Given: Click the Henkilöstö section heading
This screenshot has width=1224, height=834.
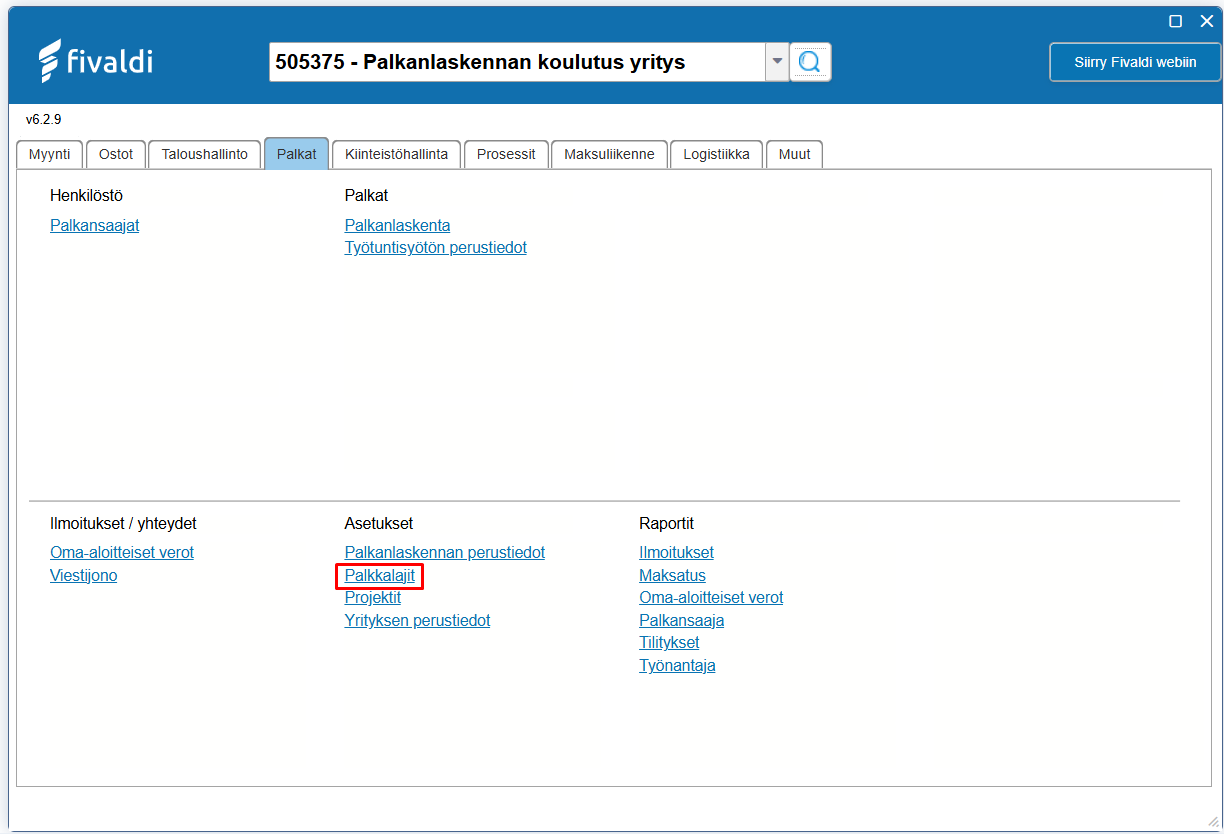Looking at the screenshot, I should tap(87, 196).
